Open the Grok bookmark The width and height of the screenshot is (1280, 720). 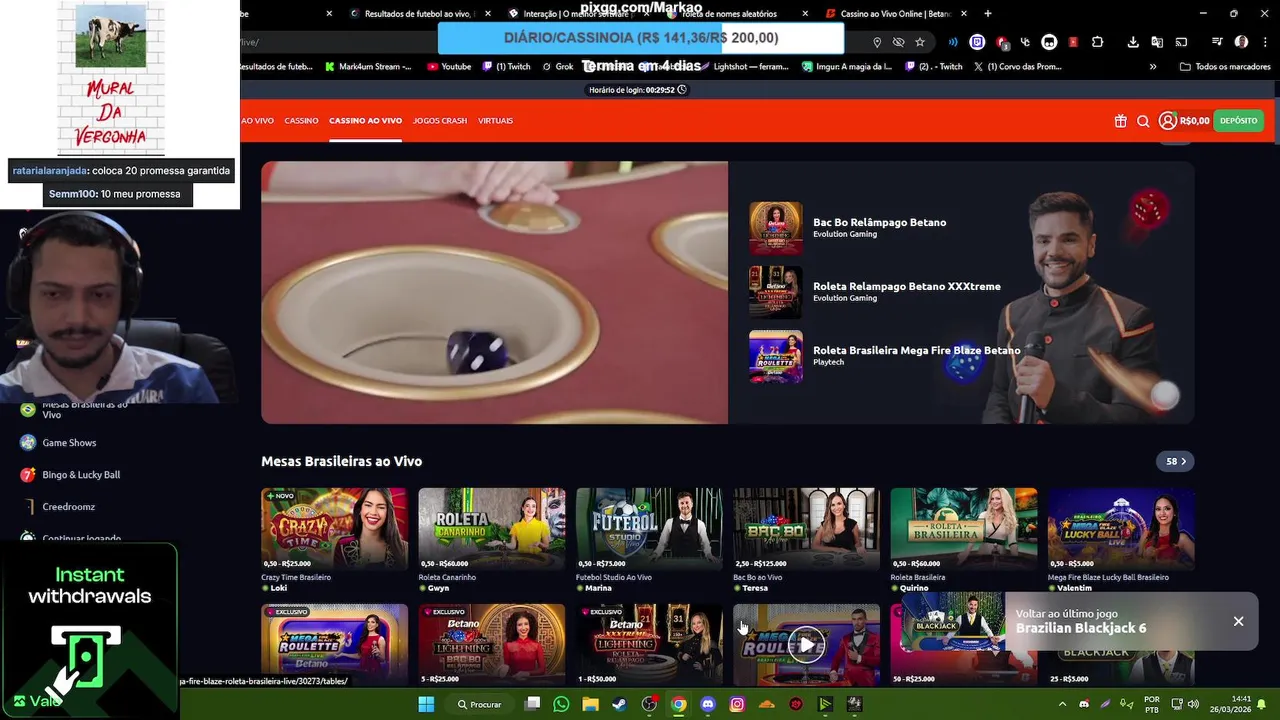click(x=557, y=67)
